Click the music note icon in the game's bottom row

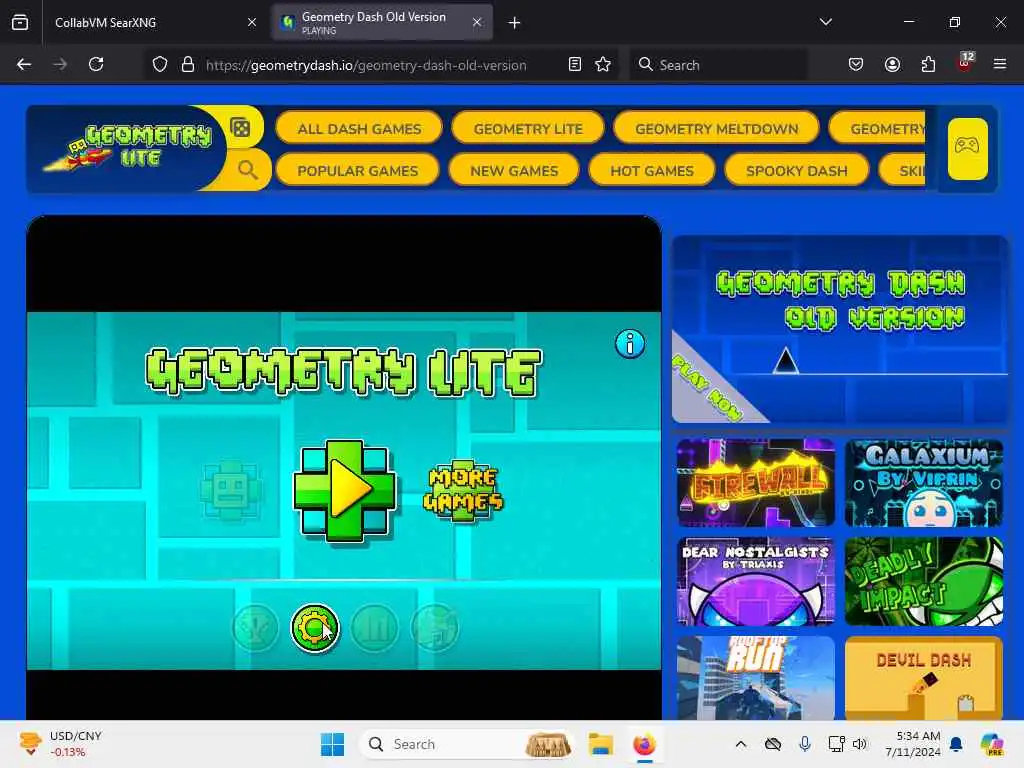(x=435, y=628)
